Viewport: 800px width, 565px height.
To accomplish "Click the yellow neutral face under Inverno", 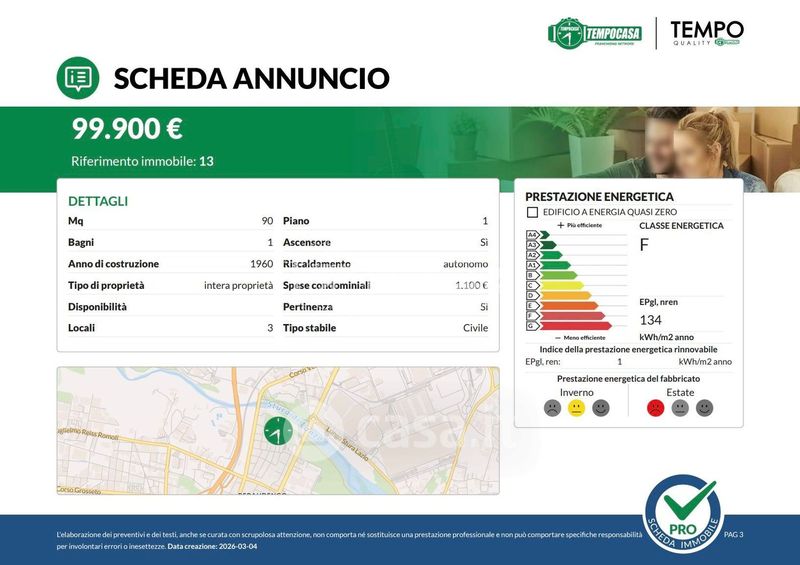I will (x=576, y=408).
